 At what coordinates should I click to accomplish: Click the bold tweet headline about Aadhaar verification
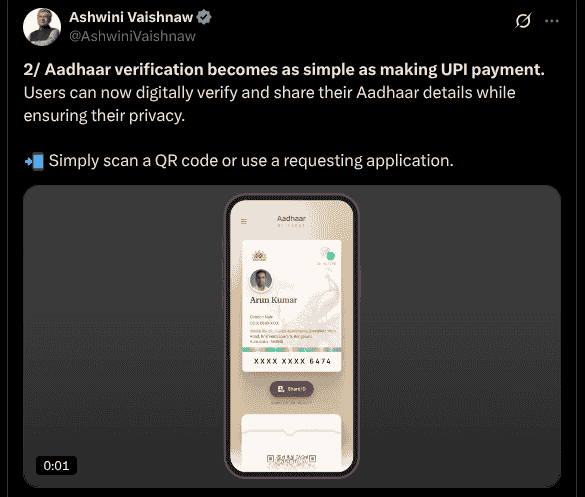(284, 70)
